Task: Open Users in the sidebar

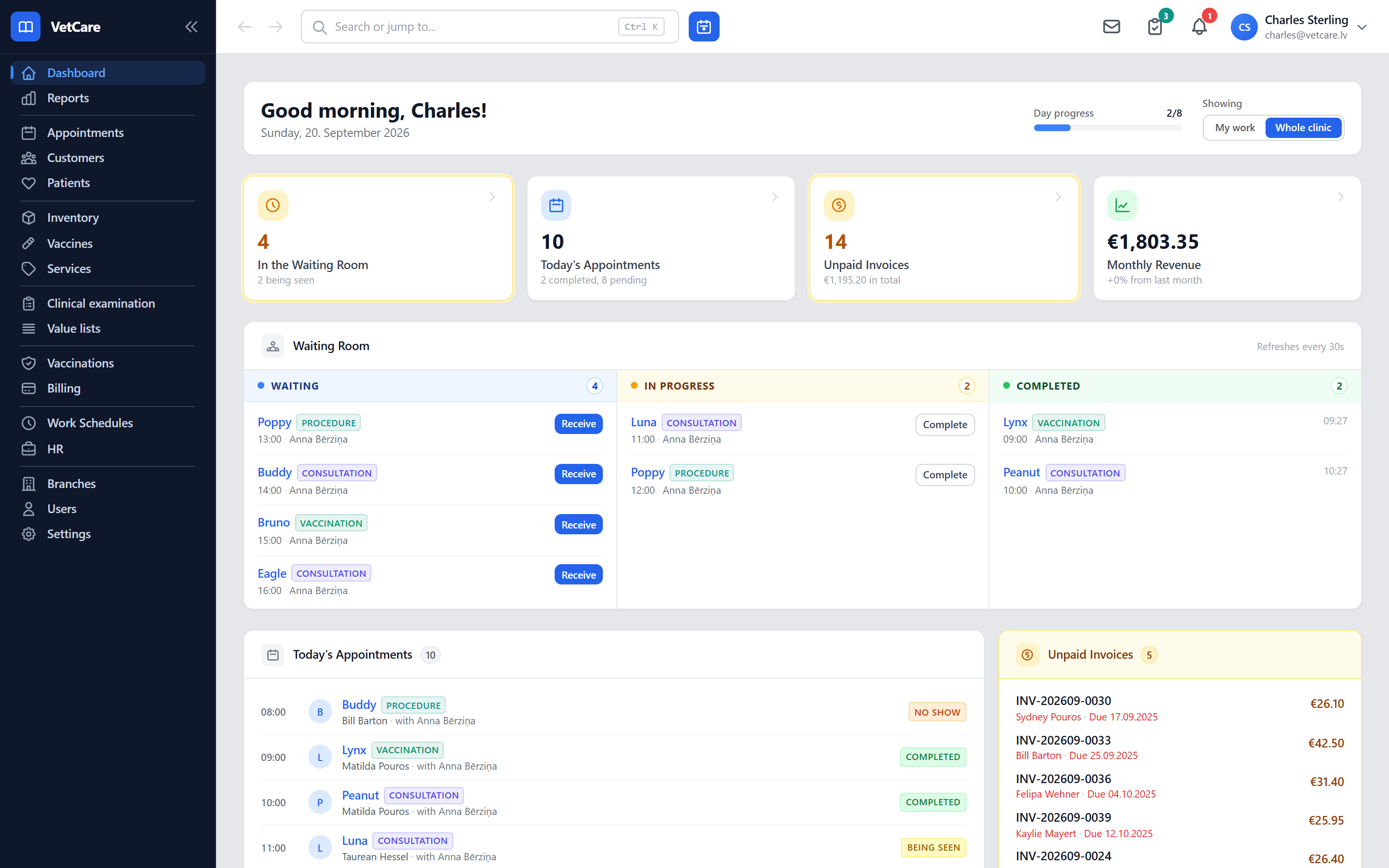Action: pos(108,509)
